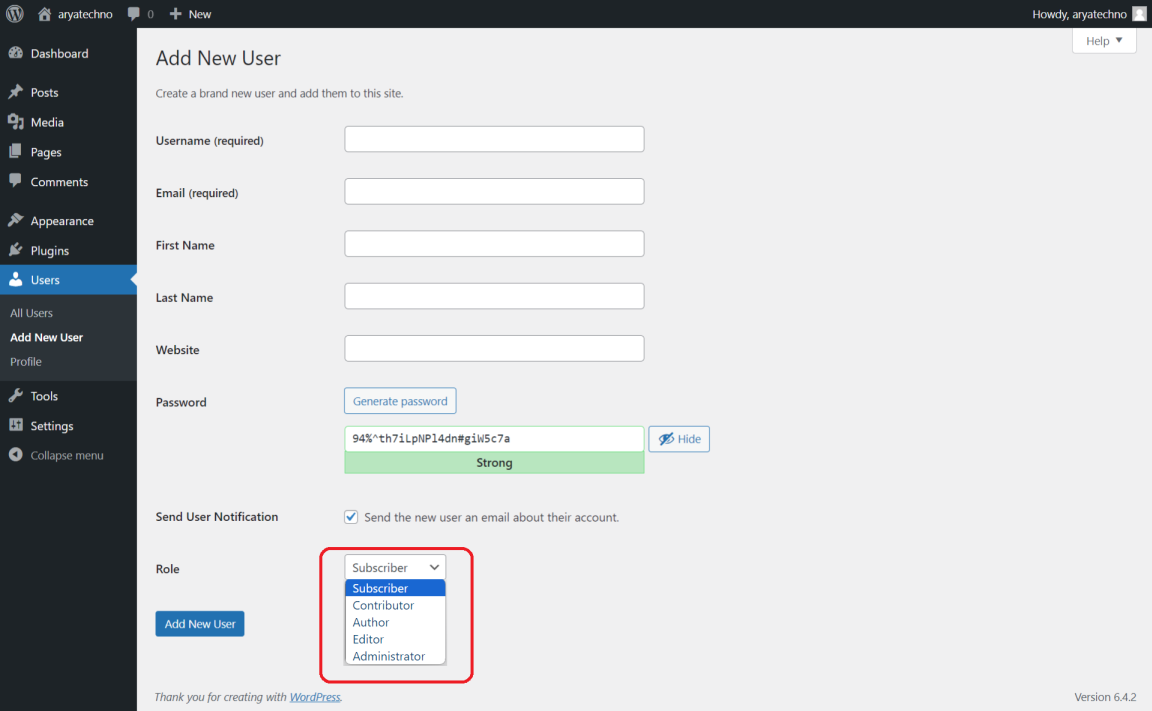Click the WordPress logo icon

pyautogui.click(x=14, y=14)
